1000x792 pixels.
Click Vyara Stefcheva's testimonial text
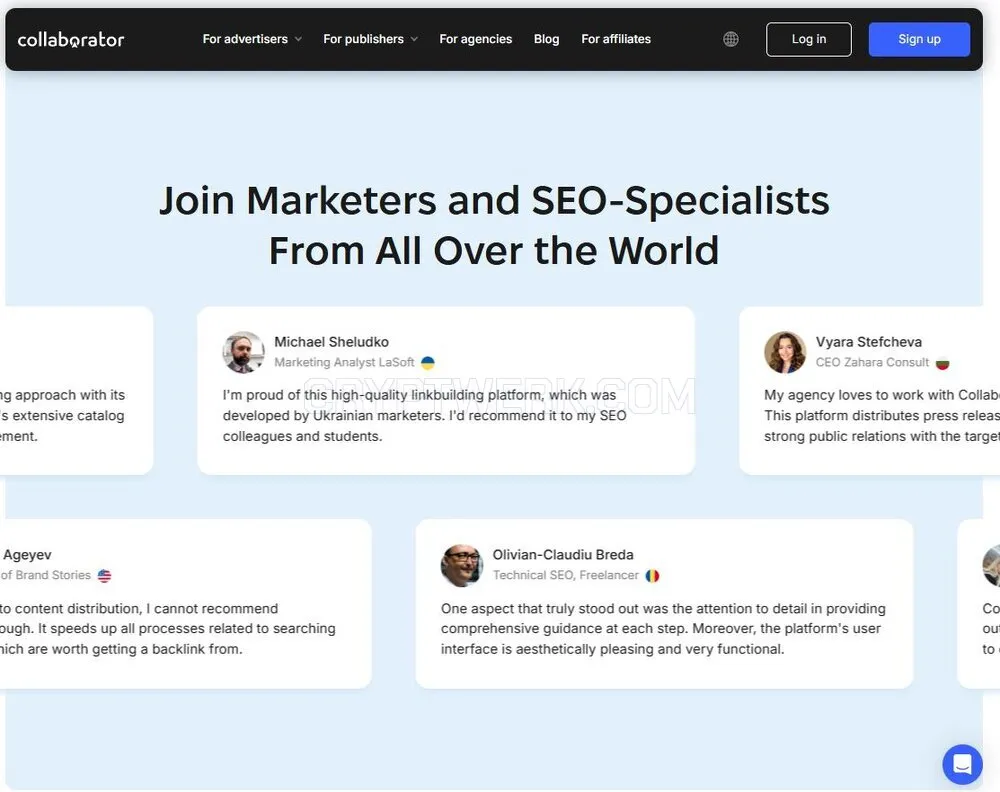click(882, 416)
